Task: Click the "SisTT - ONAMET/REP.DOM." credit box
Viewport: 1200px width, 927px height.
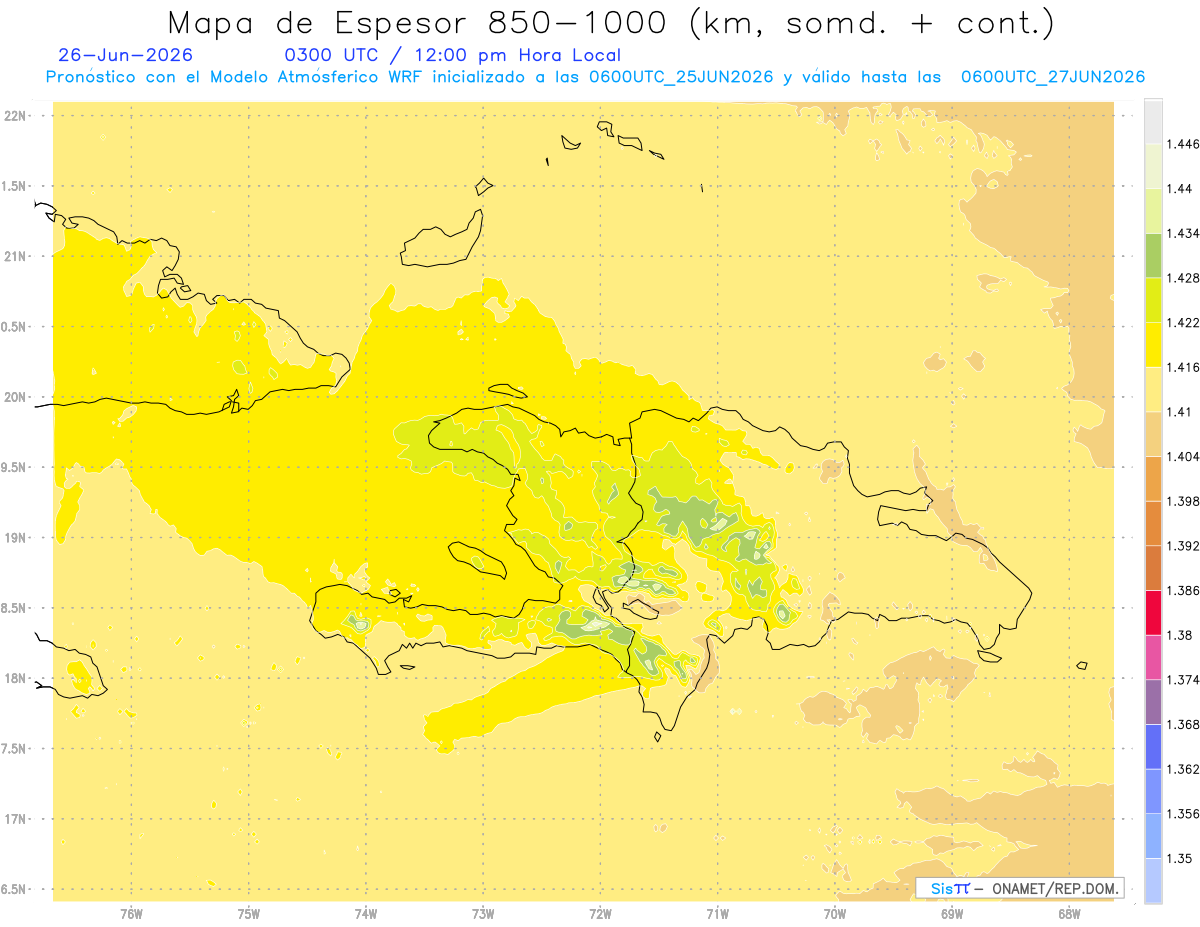Action: (1020, 888)
